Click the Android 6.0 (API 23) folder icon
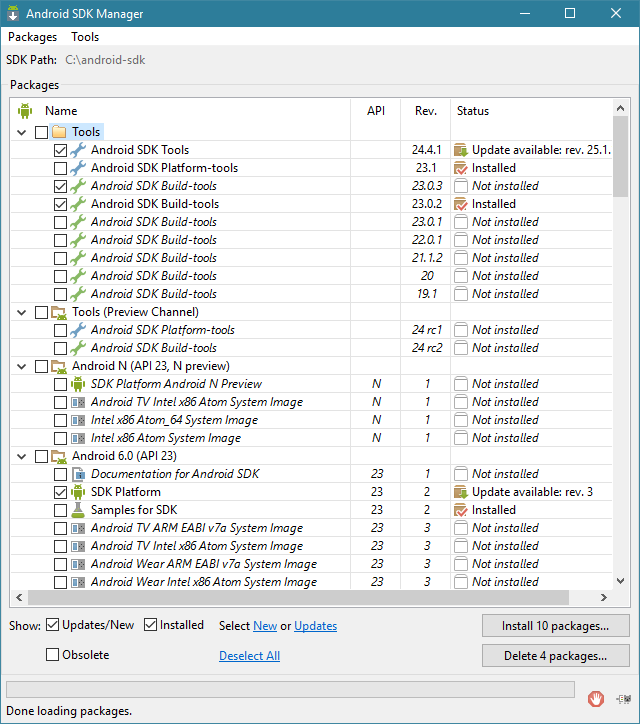 pos(59,457)
